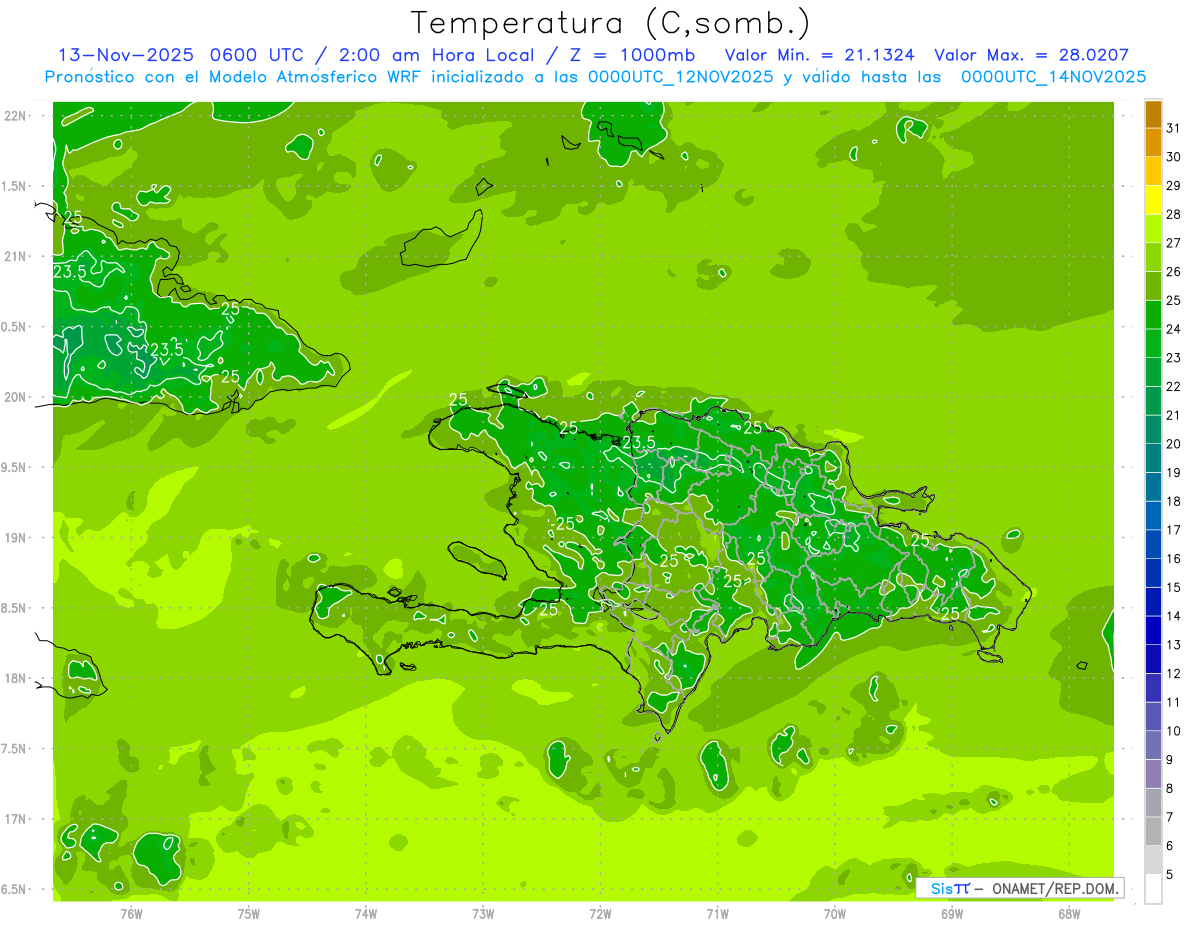Click the yellow swatch between 28 and 29
This screenshot has height=927, width=1200.
1153,201
